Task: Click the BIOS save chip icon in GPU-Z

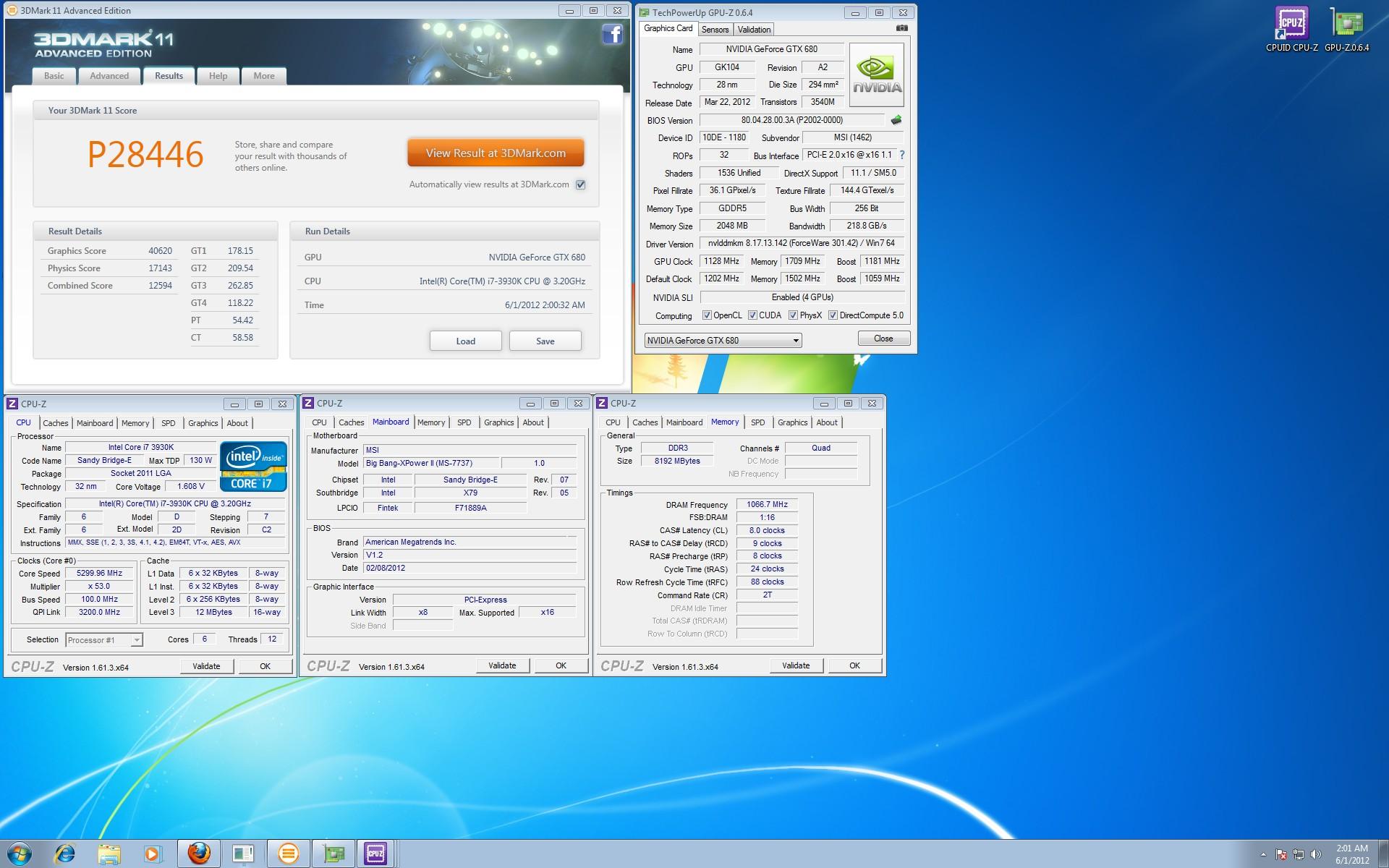Action: [x=896, y=120]
